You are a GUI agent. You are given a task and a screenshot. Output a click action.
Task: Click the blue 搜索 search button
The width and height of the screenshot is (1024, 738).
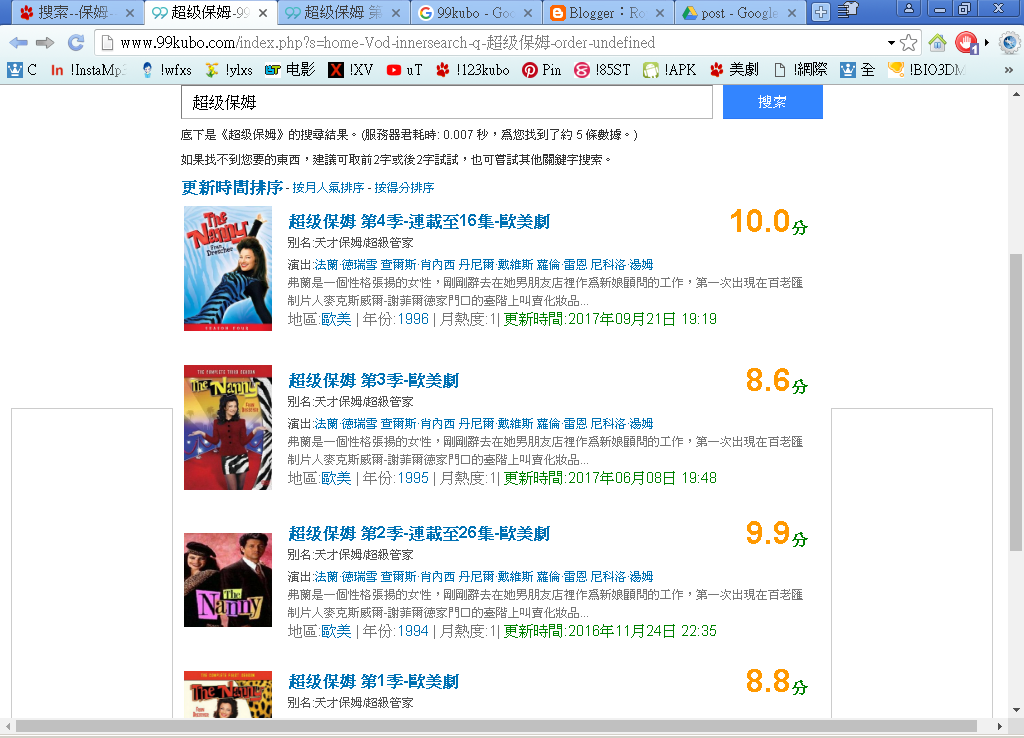coord(773,102)
